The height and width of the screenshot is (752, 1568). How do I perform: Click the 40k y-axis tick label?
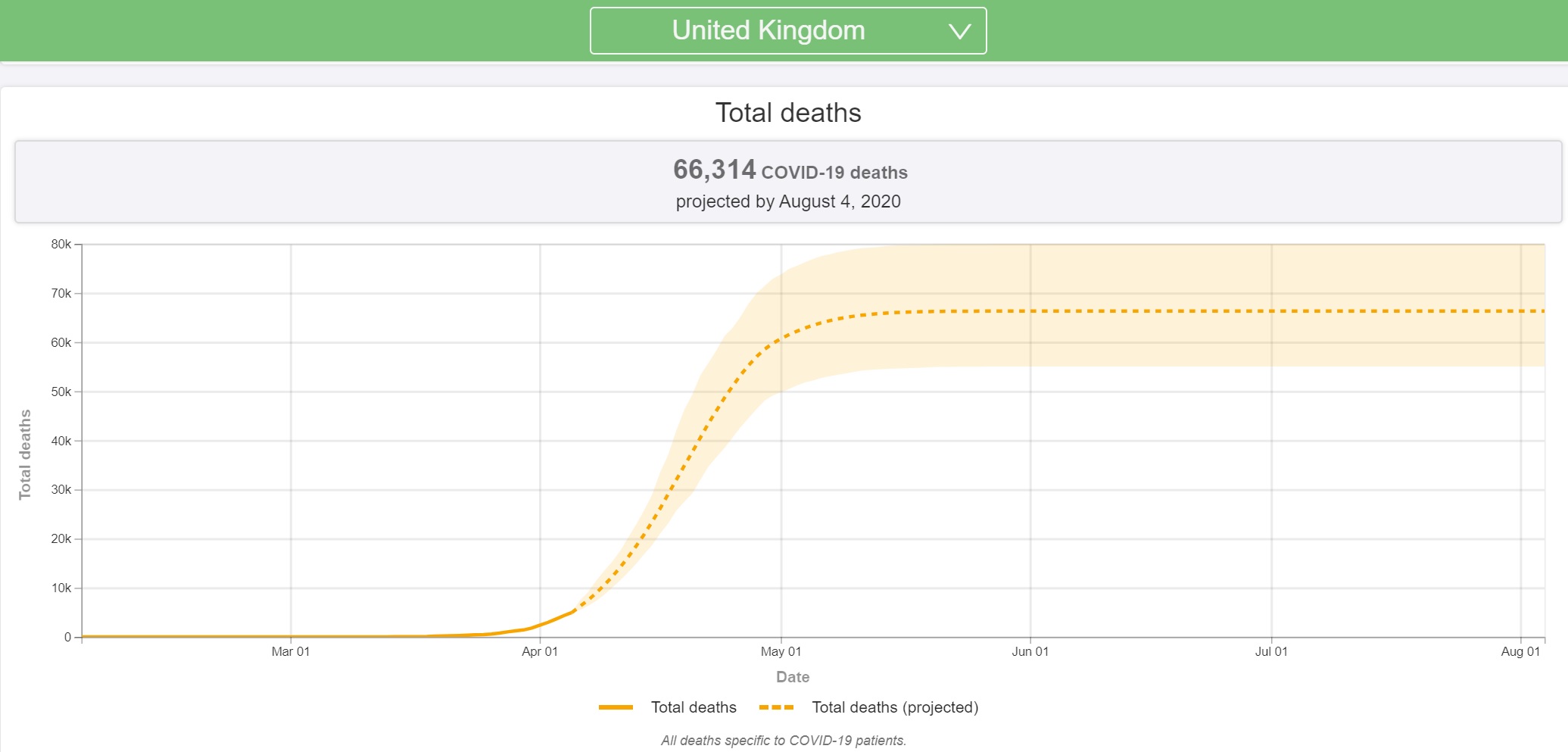61,441
